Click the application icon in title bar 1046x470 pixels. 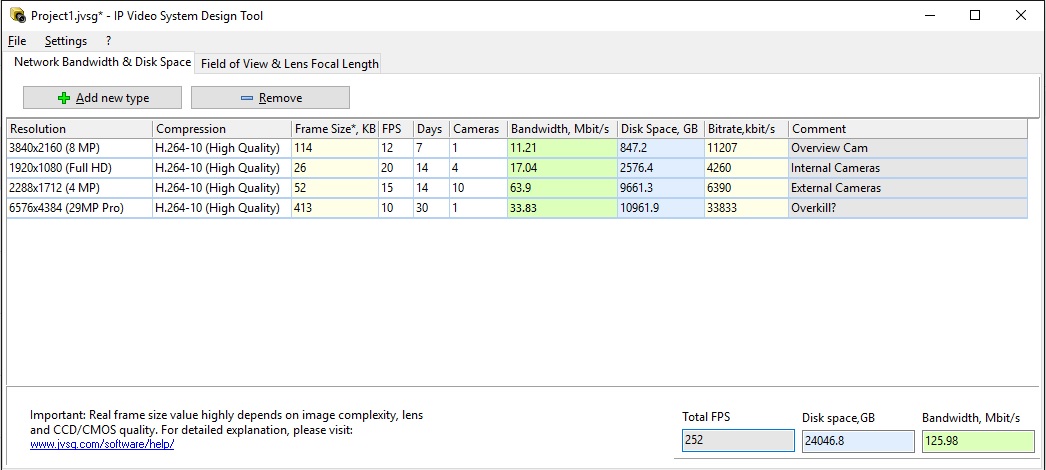click(x=17, y=16)
